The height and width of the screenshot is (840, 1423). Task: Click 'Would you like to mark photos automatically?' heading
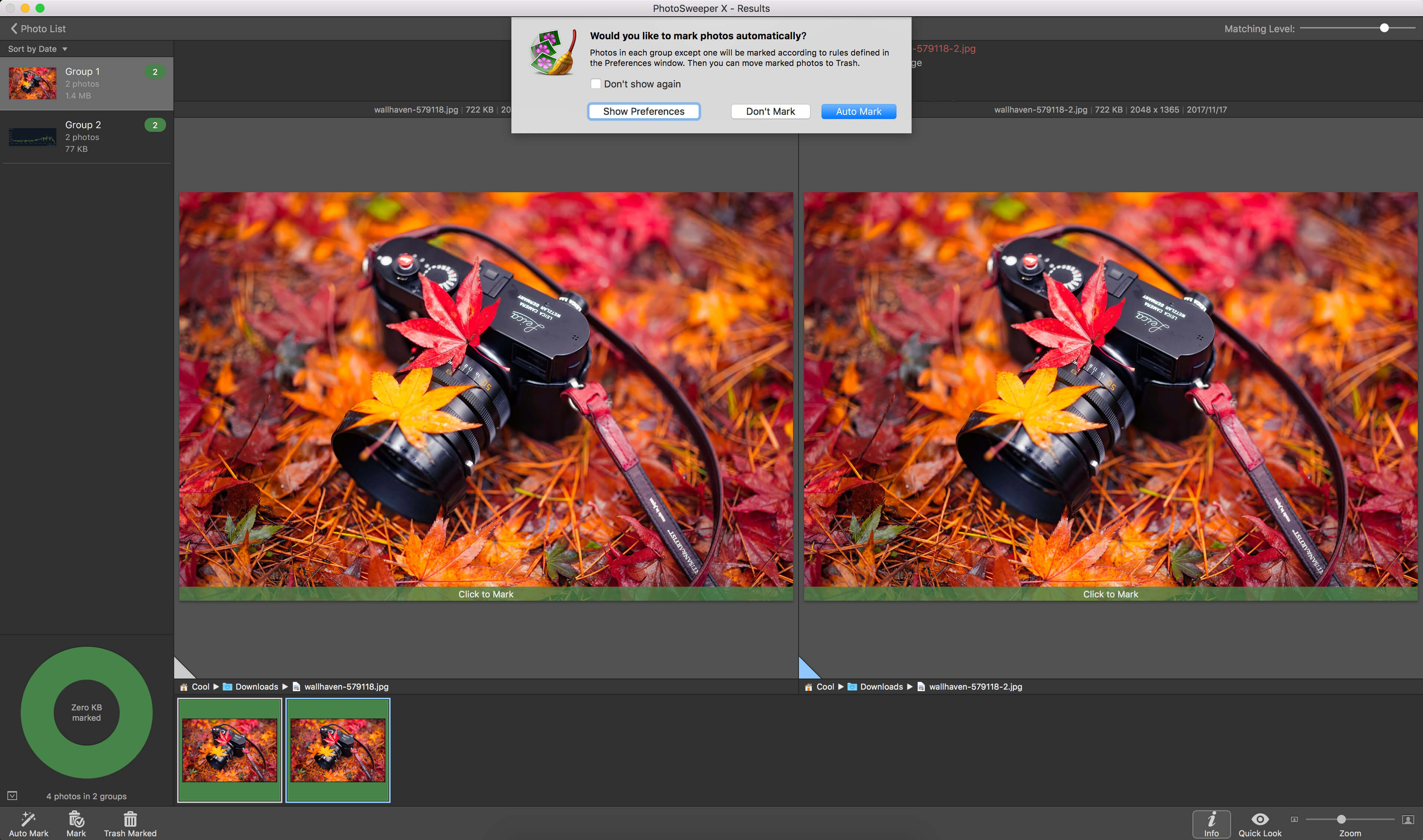pos(698,36)
